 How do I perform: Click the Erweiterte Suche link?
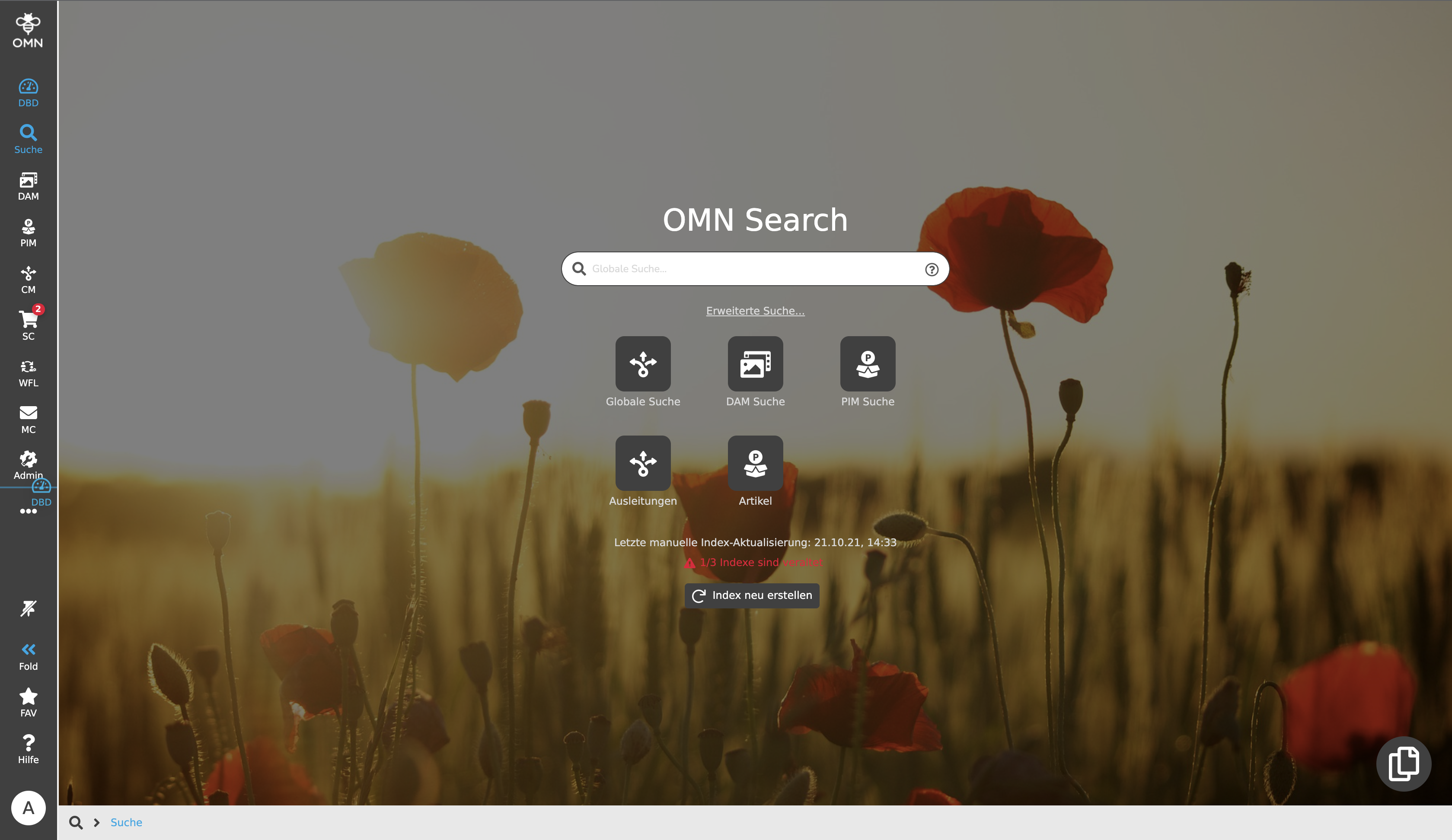(755, 311)
